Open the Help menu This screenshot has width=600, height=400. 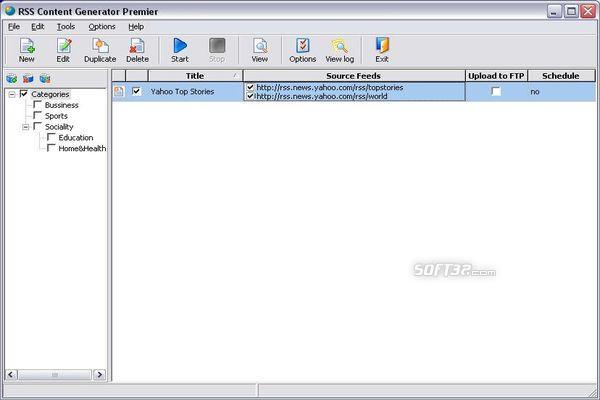click(x=136, y=26)
